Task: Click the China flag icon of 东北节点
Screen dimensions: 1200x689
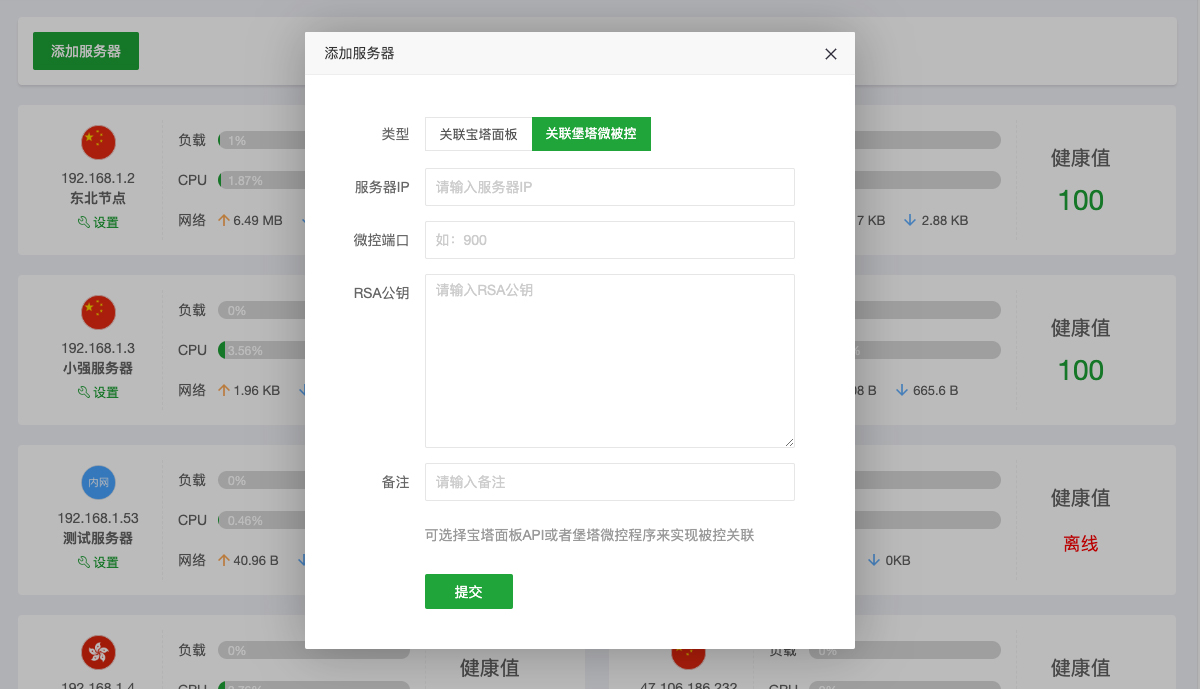Action: coord(98,143)
